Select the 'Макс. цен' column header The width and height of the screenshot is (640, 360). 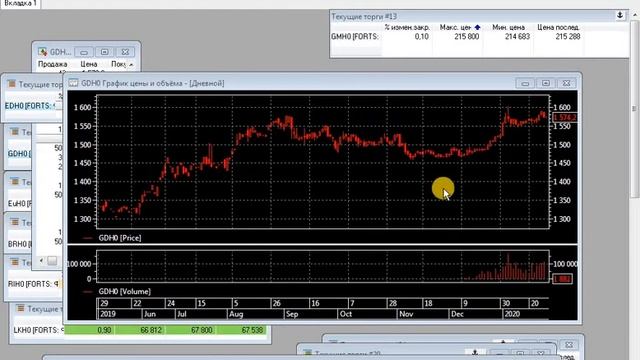pyautogui.click(x=455, y=27)
